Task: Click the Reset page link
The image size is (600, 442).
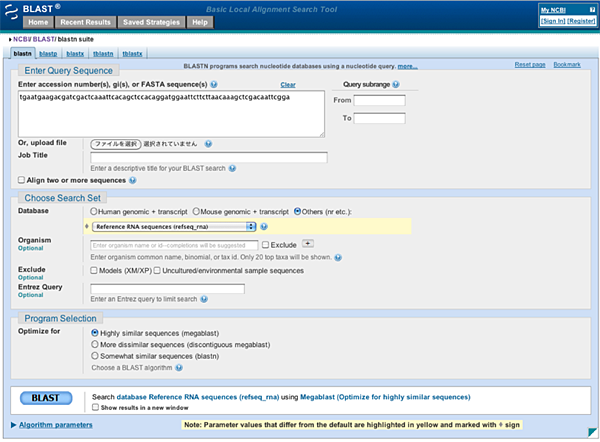Action: [x=530, y=65]
